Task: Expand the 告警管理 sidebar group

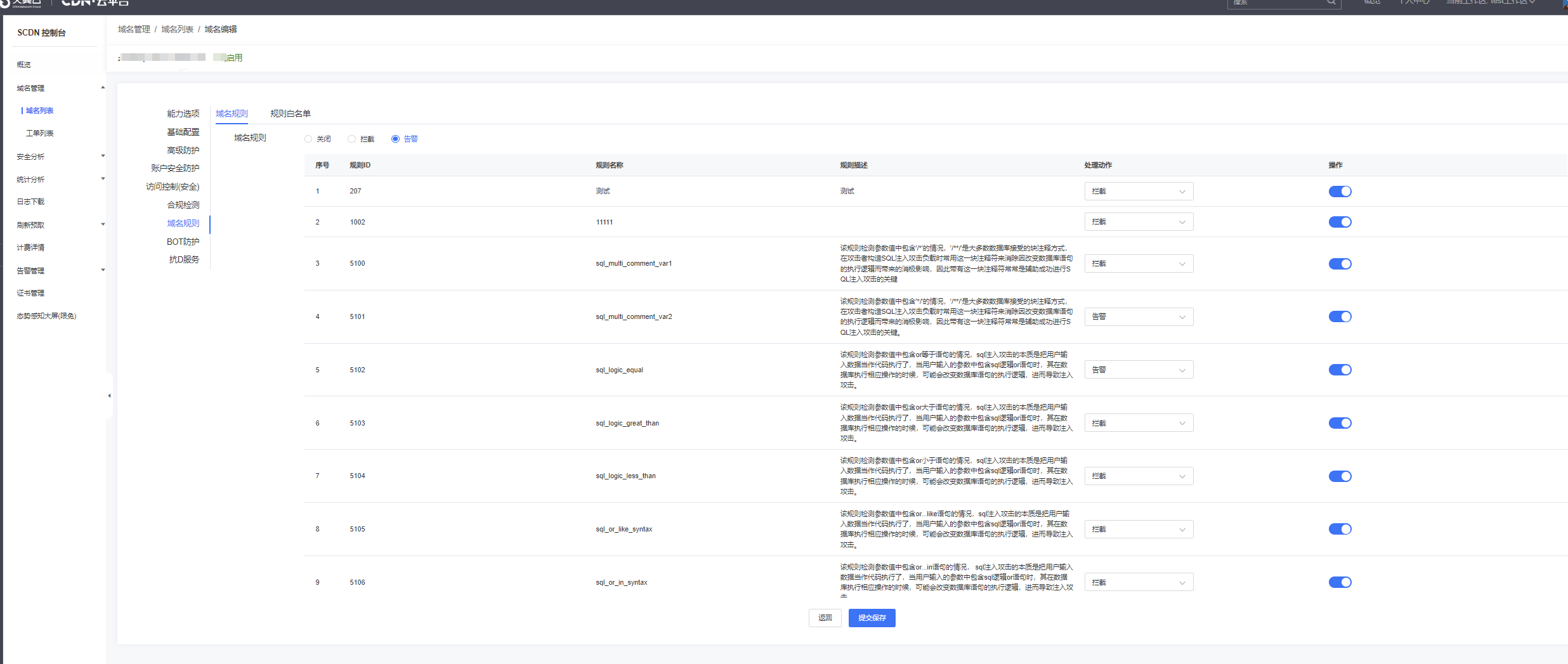Action: (103, 270)
